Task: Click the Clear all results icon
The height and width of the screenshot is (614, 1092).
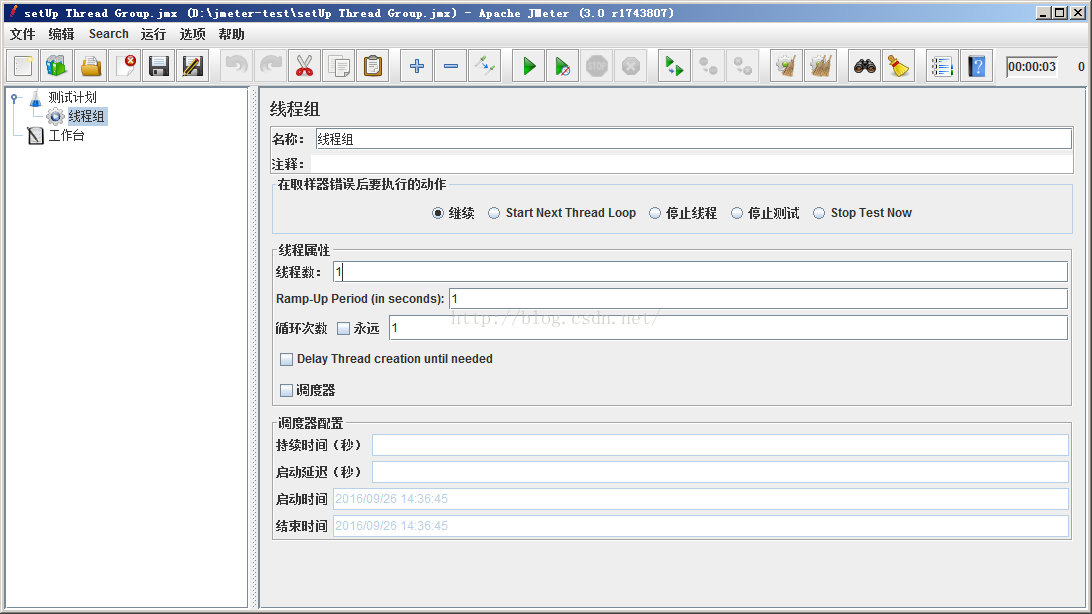Action: [820, 66]
